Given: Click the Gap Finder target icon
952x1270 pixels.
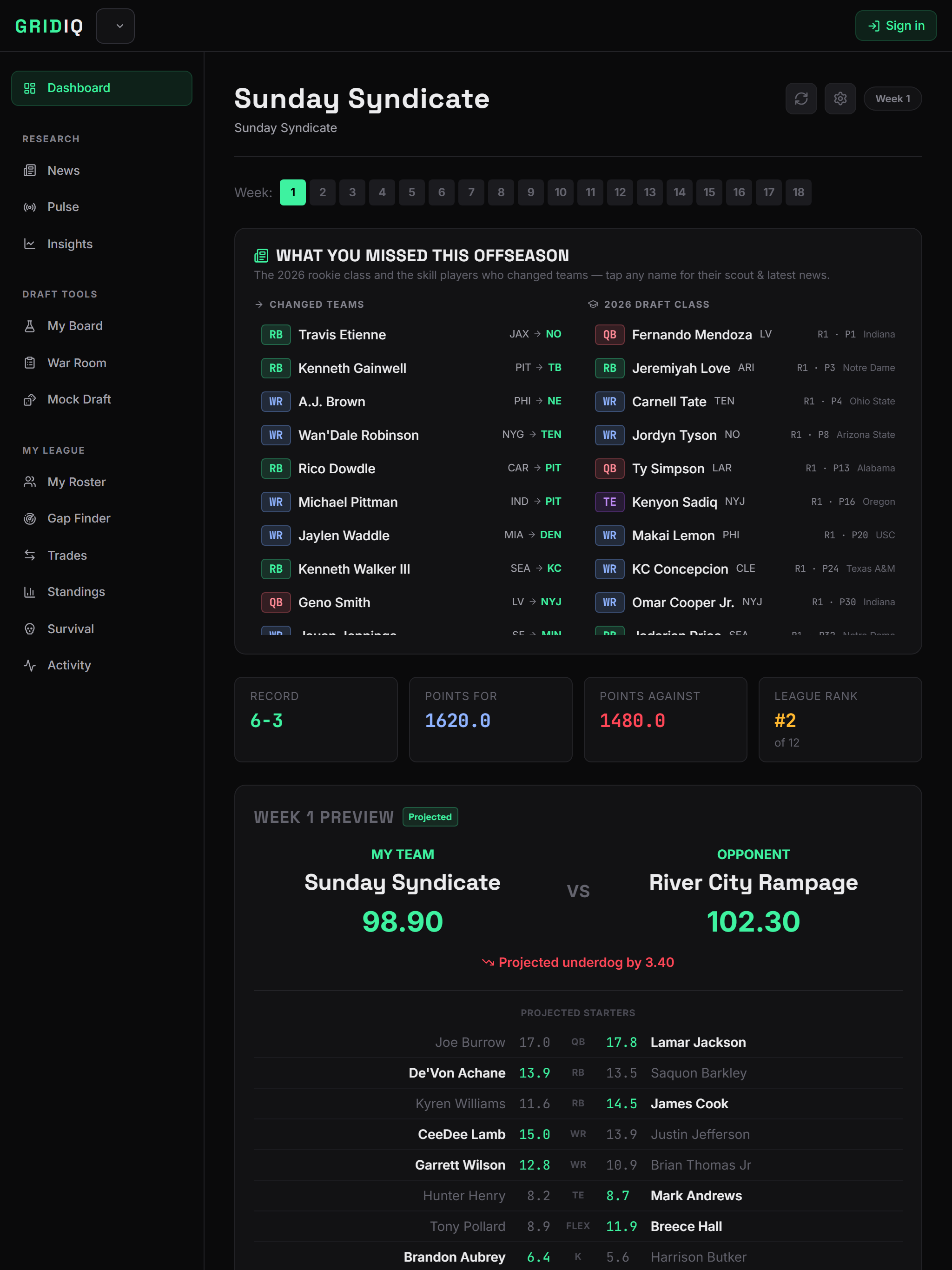Looking at the screenshot, I should (30, 518).
